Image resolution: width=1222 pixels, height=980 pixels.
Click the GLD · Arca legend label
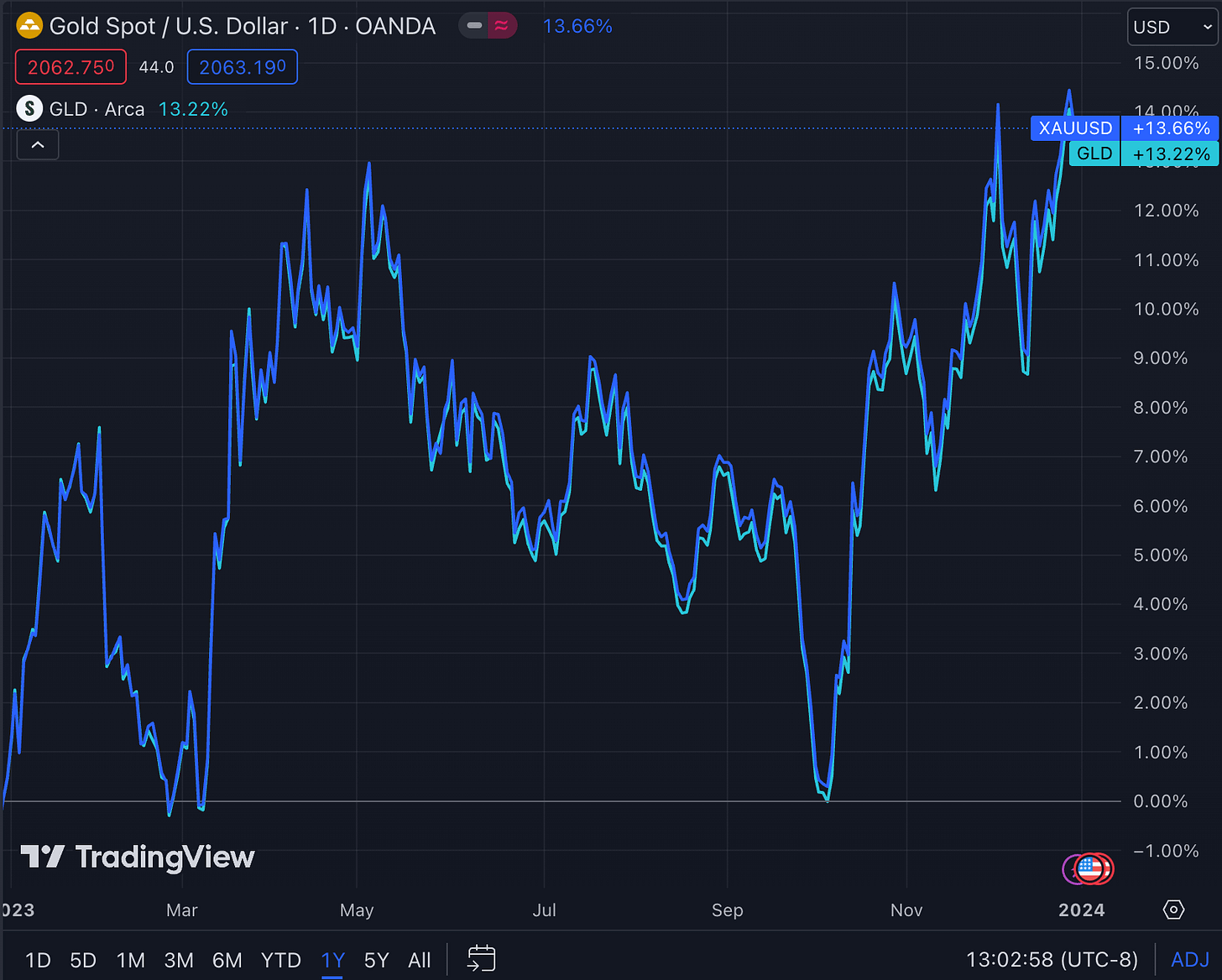(x=97, y=109)
